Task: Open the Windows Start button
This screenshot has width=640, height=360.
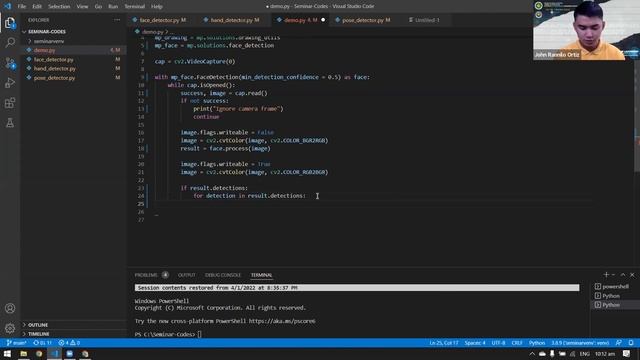Action: (x=7, y=353)
